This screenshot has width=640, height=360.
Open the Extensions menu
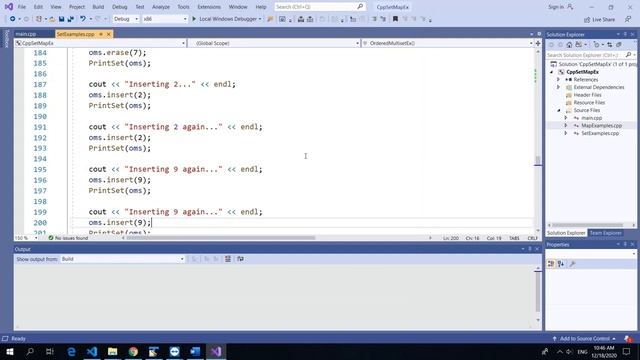coord(209,7)
